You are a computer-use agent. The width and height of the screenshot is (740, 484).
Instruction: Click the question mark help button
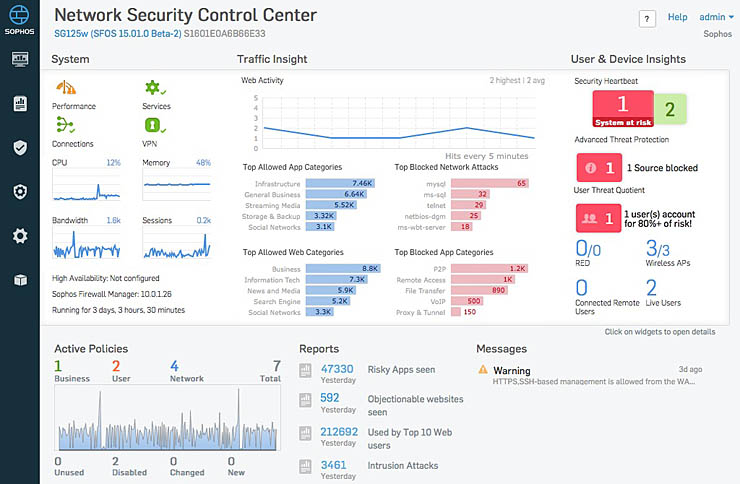[x=647, y=18]
